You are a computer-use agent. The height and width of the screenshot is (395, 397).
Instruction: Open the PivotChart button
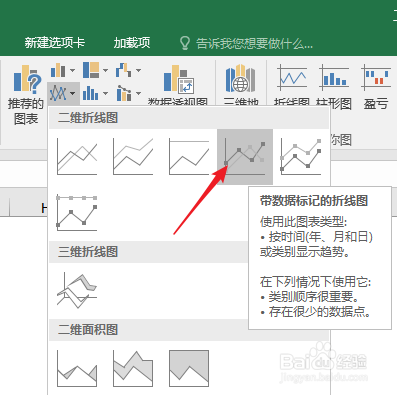[177, 84]
